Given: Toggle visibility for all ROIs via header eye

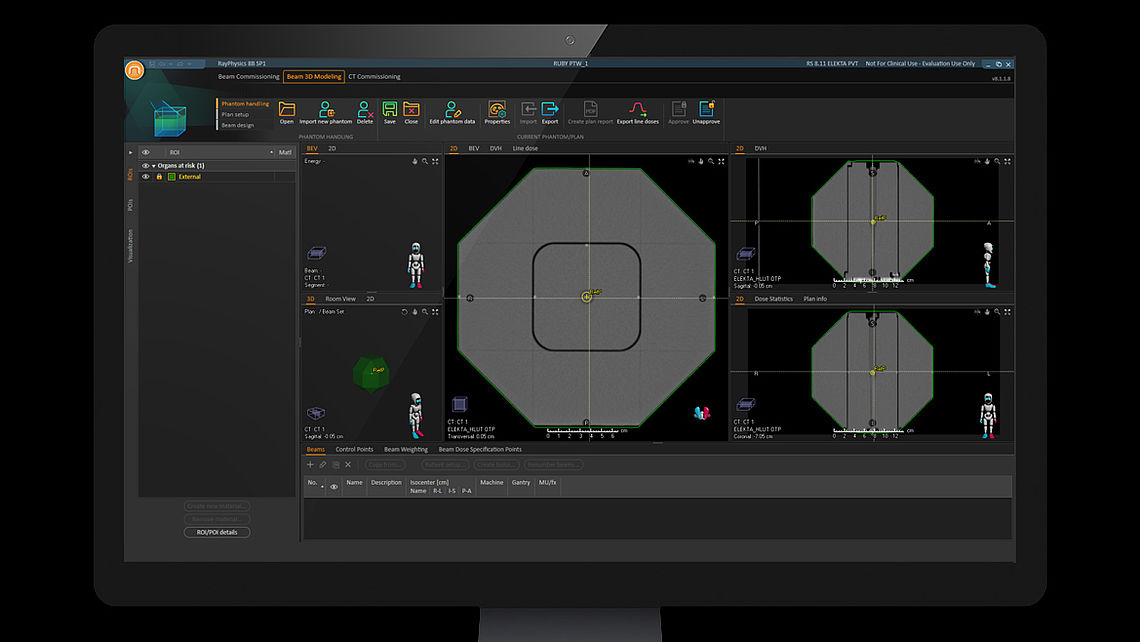Looking at the screenshot, I should coord(146,152).
